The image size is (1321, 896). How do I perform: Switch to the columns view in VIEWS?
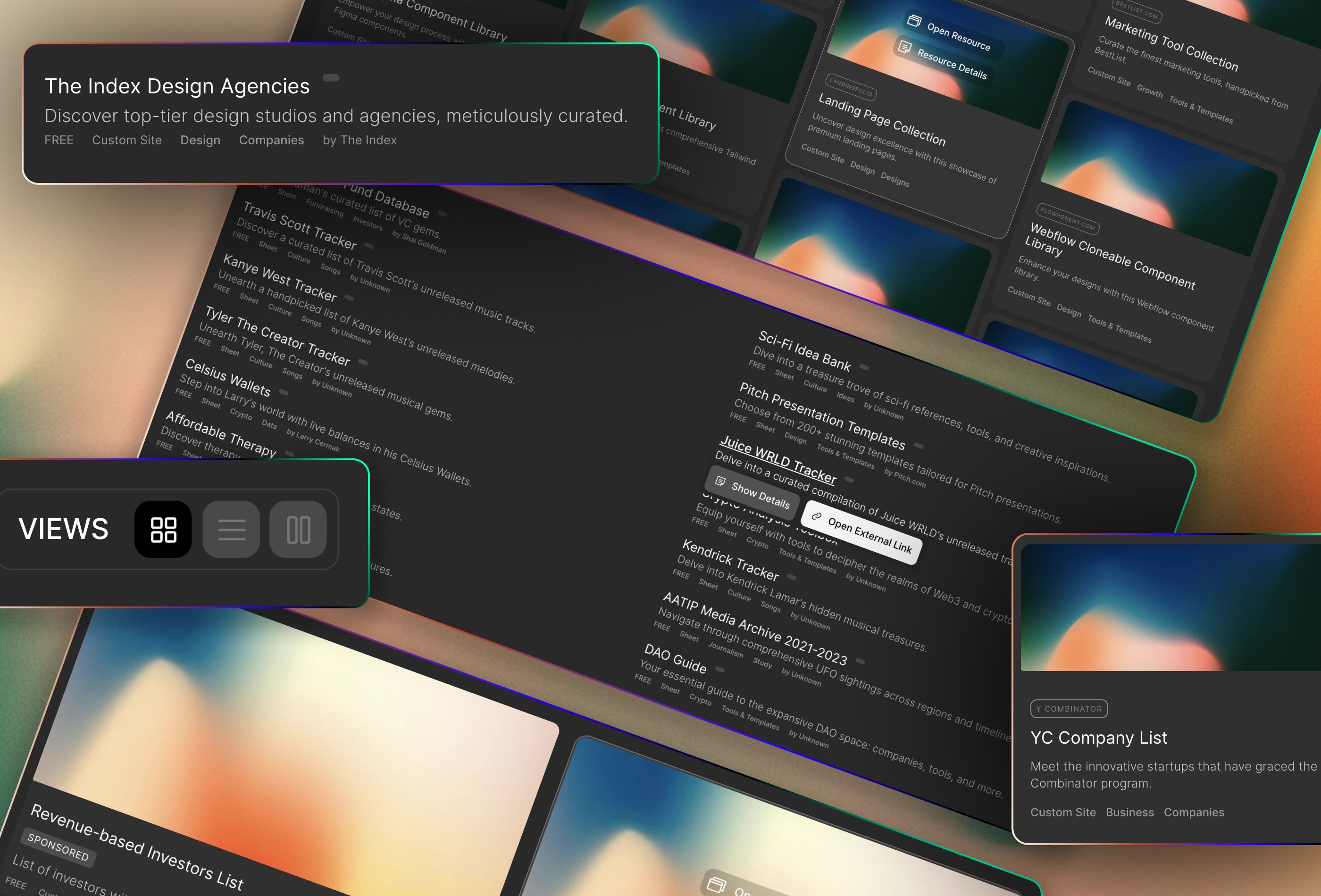click(x=299, y=529)
